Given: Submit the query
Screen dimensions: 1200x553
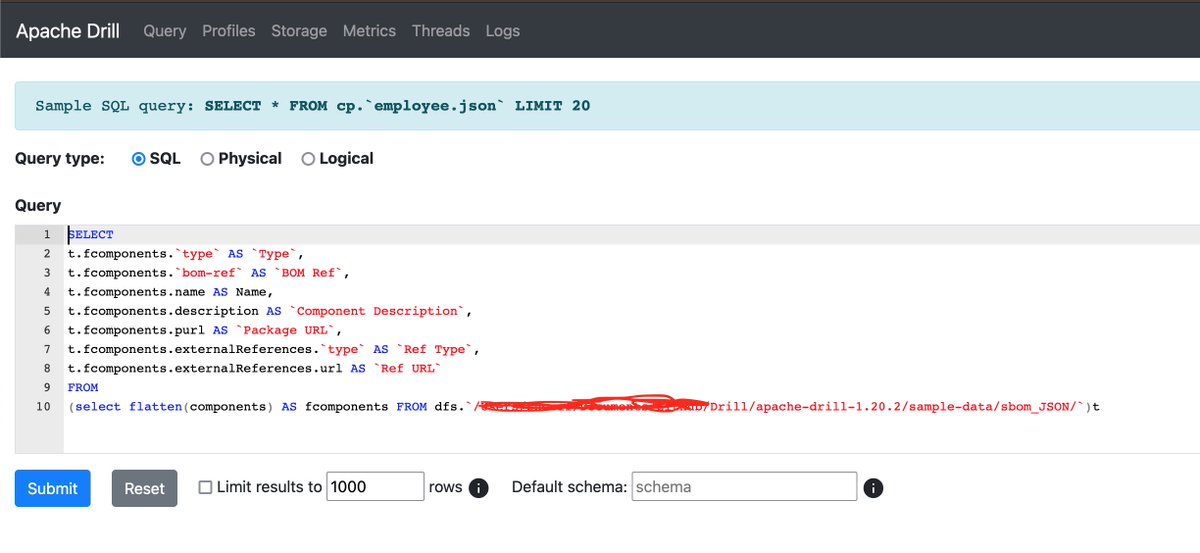Looking at the screenshot, I should 52,488.
